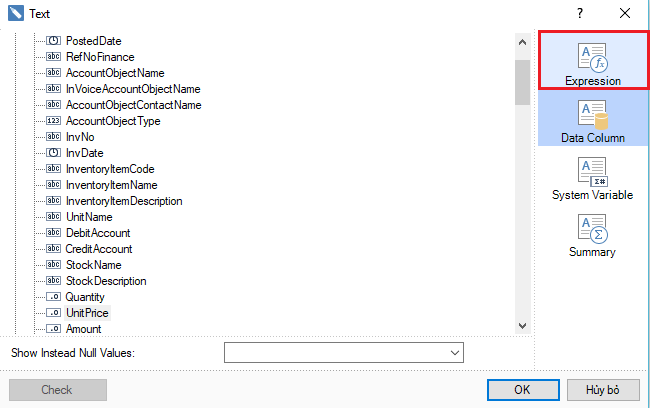650x408 pixels.
Task: Click the scrollbar down arrow
Action: tap(522, 327)
